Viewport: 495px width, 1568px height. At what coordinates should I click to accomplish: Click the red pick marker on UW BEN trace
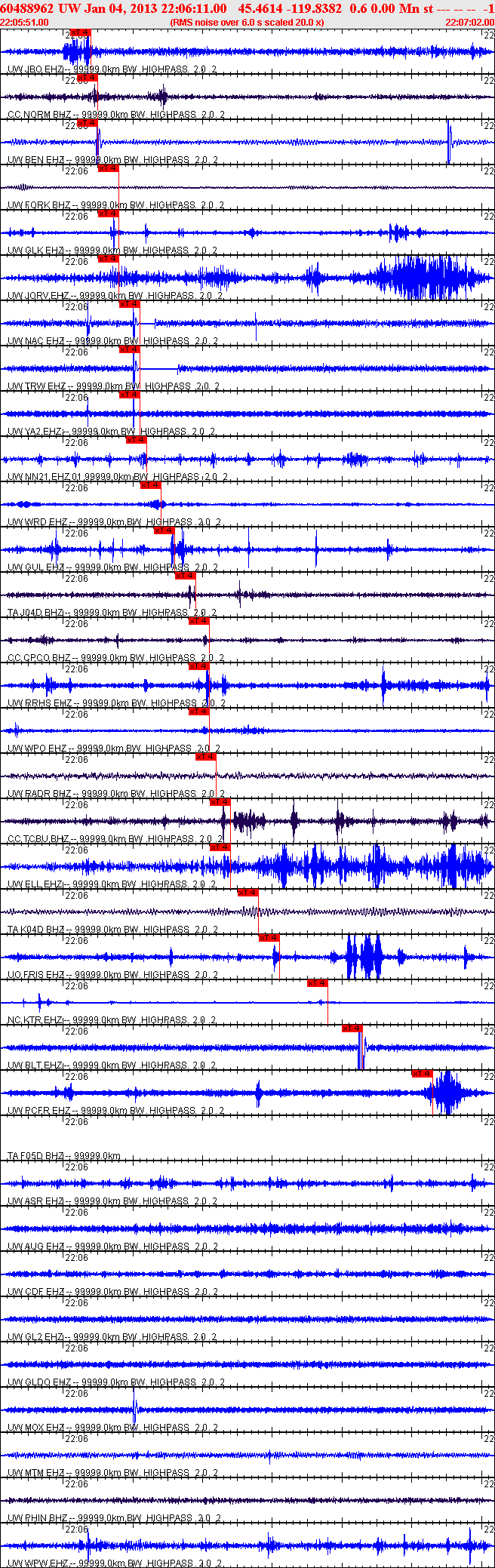click(87, 123)
